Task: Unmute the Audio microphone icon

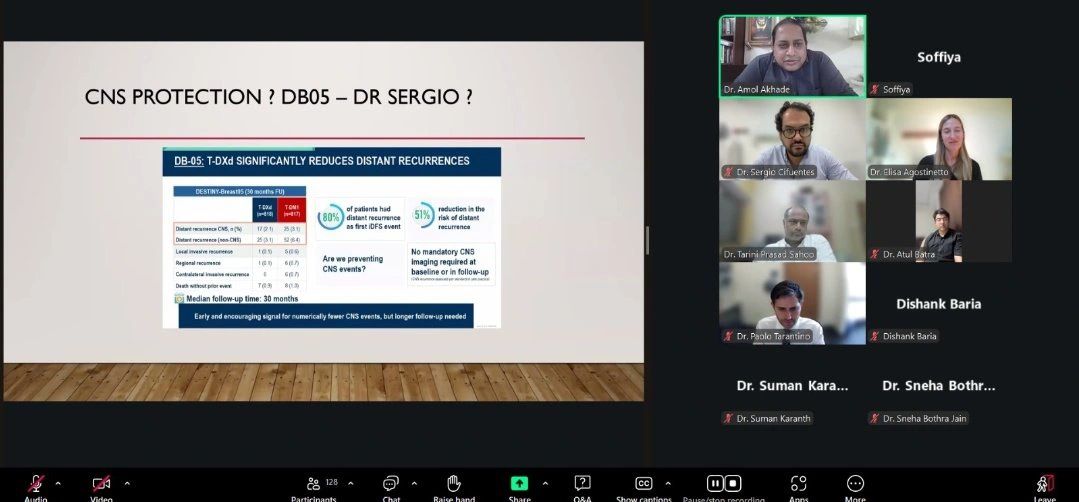Action: [x=36, y=483]
